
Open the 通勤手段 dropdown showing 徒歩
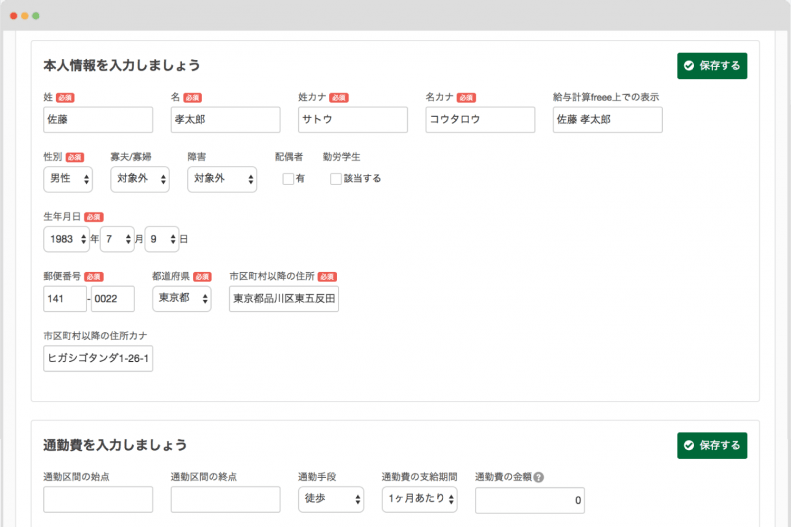(331, 499)
